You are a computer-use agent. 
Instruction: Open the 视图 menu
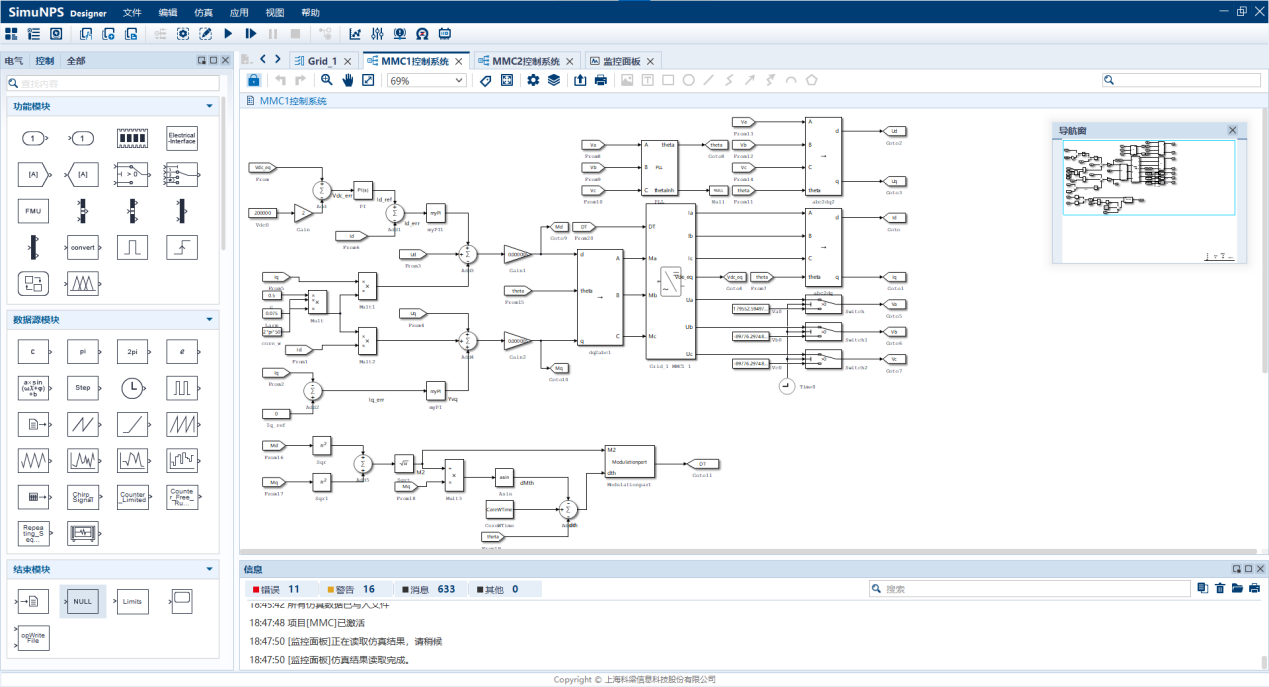pos(275,12)
